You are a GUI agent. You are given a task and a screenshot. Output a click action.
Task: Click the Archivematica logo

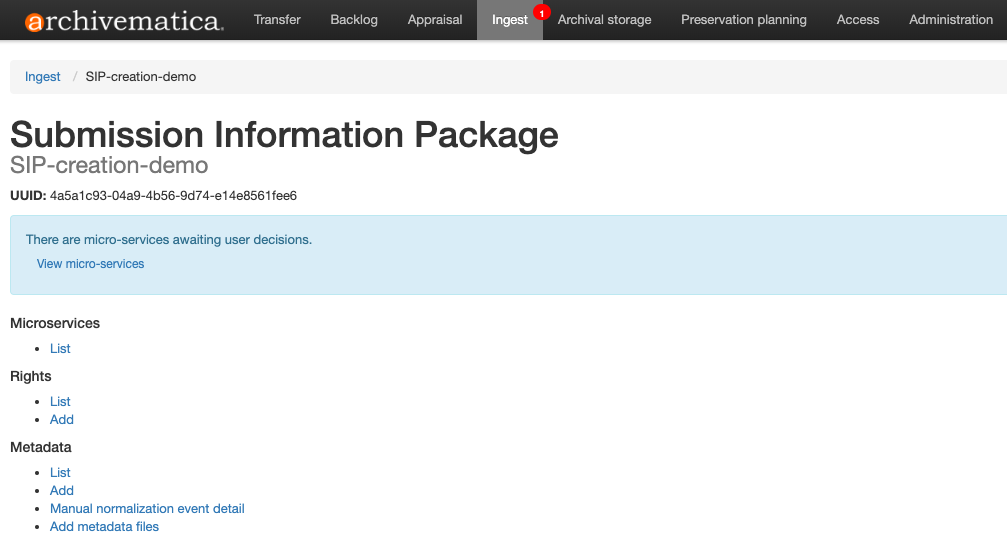pyautogui.click(x=124, y=21)
